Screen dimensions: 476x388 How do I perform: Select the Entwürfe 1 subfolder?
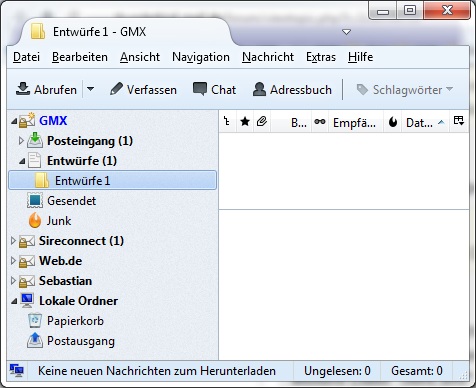112,180
